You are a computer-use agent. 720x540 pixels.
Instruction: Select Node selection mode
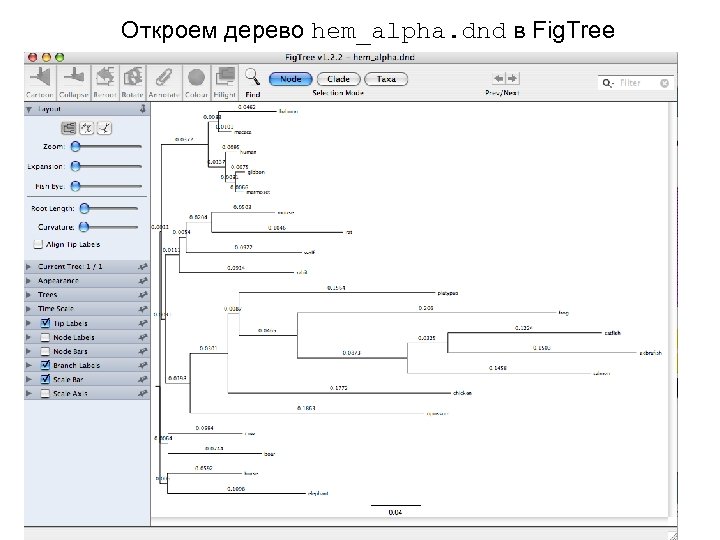(290, 79)
